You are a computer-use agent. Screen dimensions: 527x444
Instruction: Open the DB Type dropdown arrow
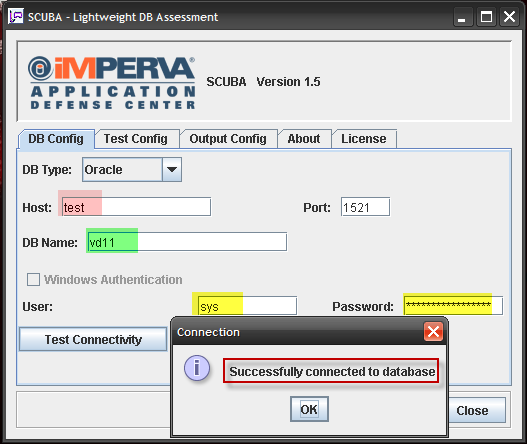(172, 169)
